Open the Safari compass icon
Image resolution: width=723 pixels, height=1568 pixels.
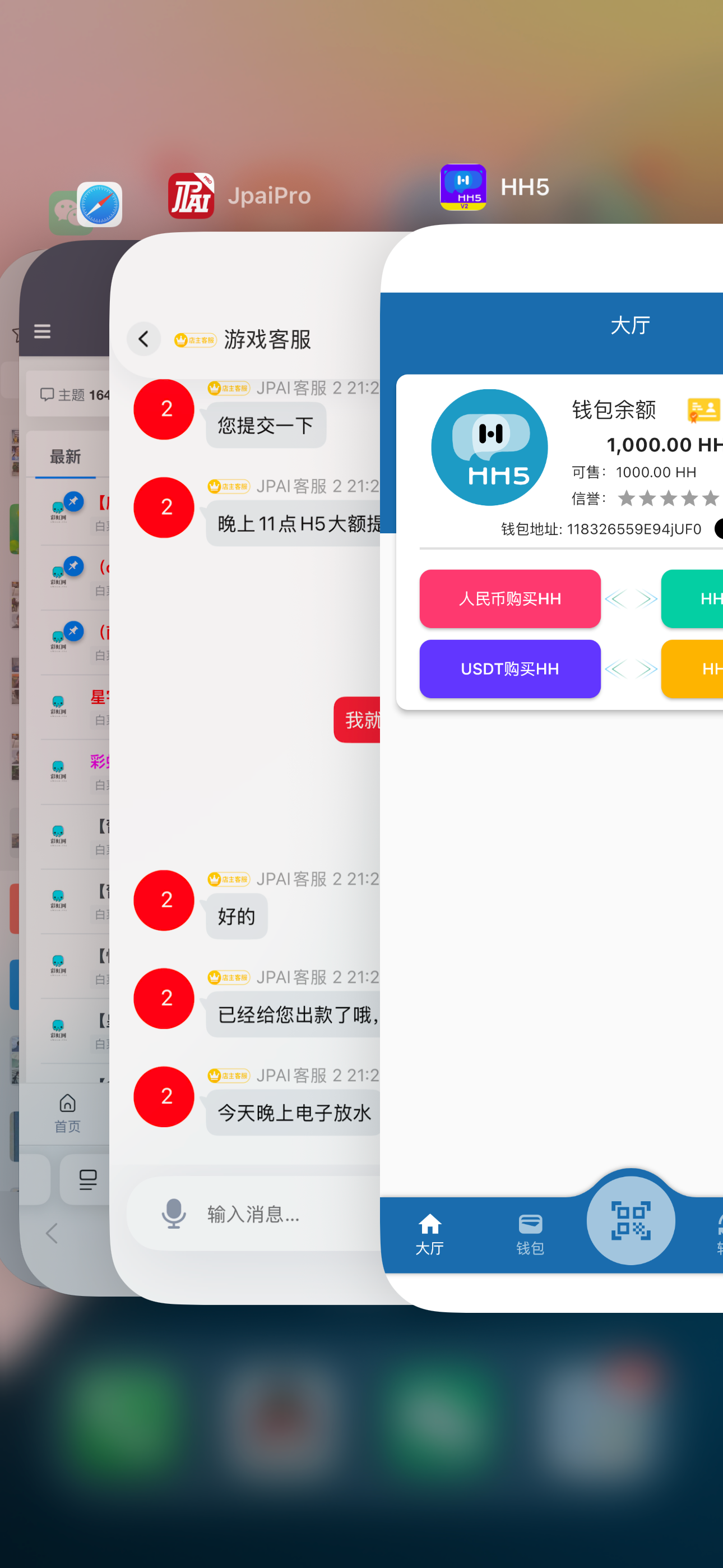pos(100,205)
